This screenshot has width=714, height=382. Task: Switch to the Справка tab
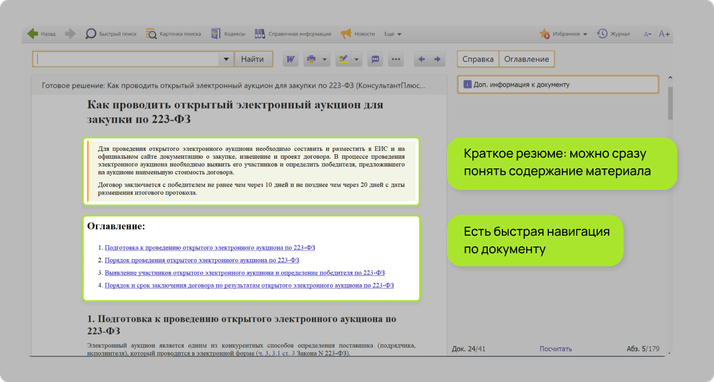click(x=478, y=59)
